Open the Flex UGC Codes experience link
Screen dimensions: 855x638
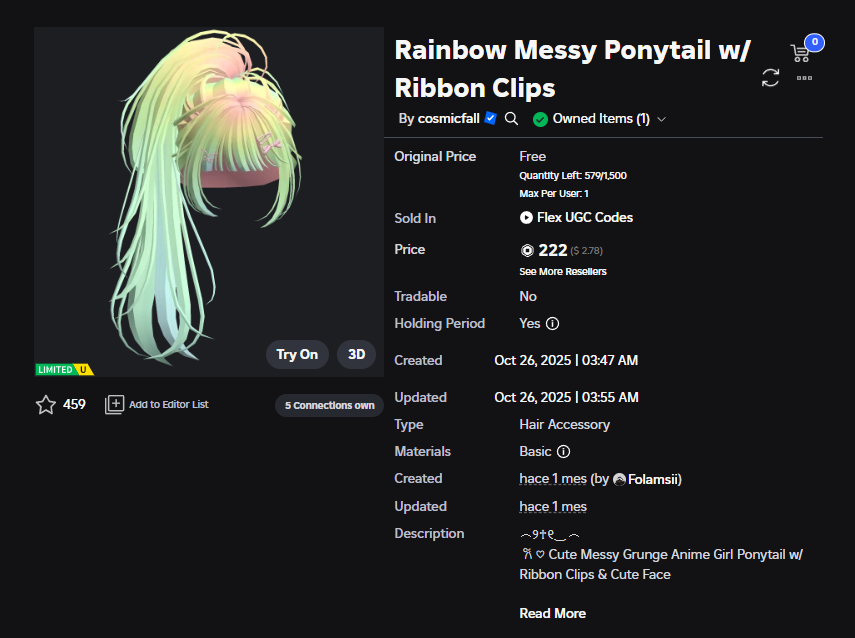point(585,218)
